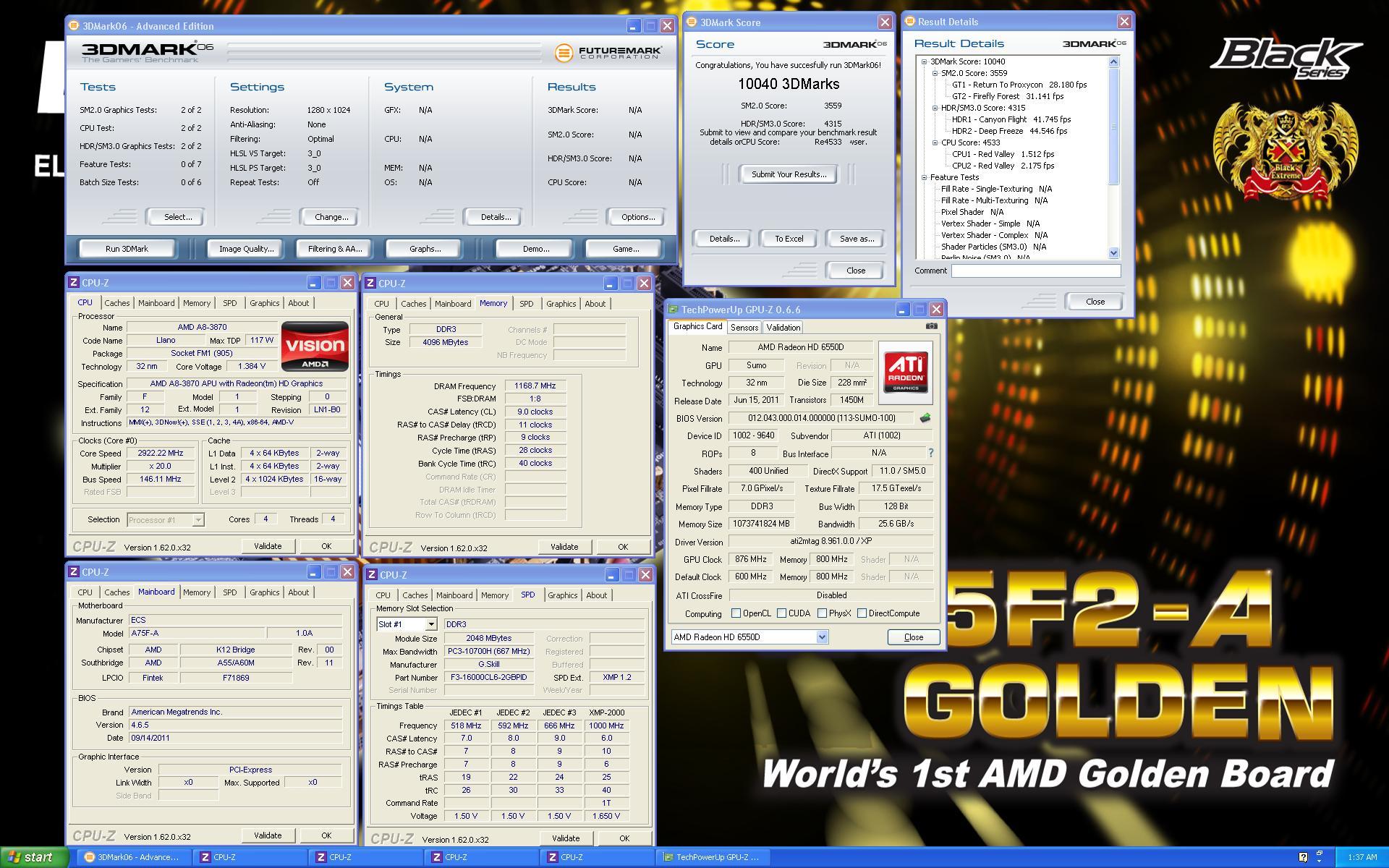Open About tab in the CPU-Z SPD window
Image resolution: width=1389 pixels, height=868 pixels.
click(x=596, y=595)
